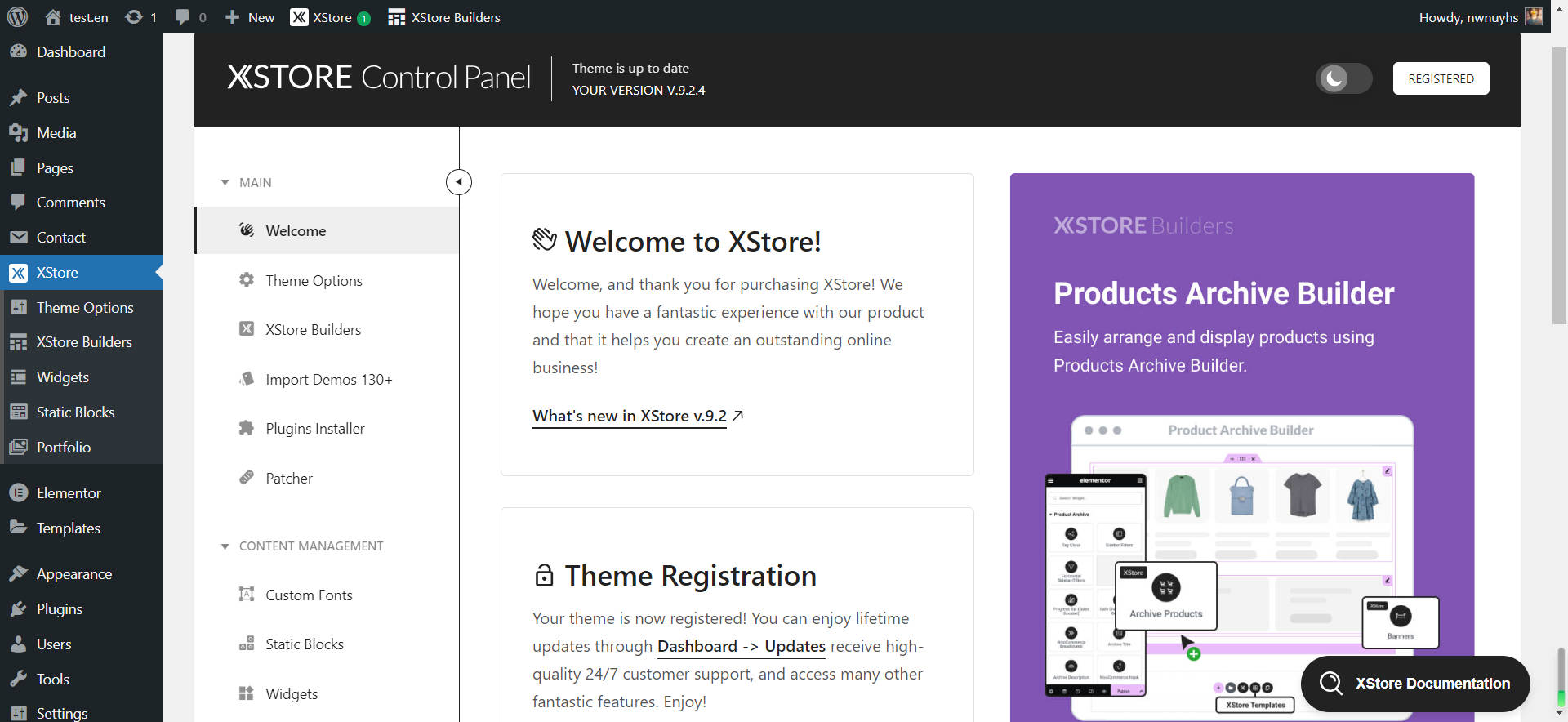Viewport: 1568px width, 722px height.
Task: Click the REGISTERED button
Action: [x=1441, y=78]
